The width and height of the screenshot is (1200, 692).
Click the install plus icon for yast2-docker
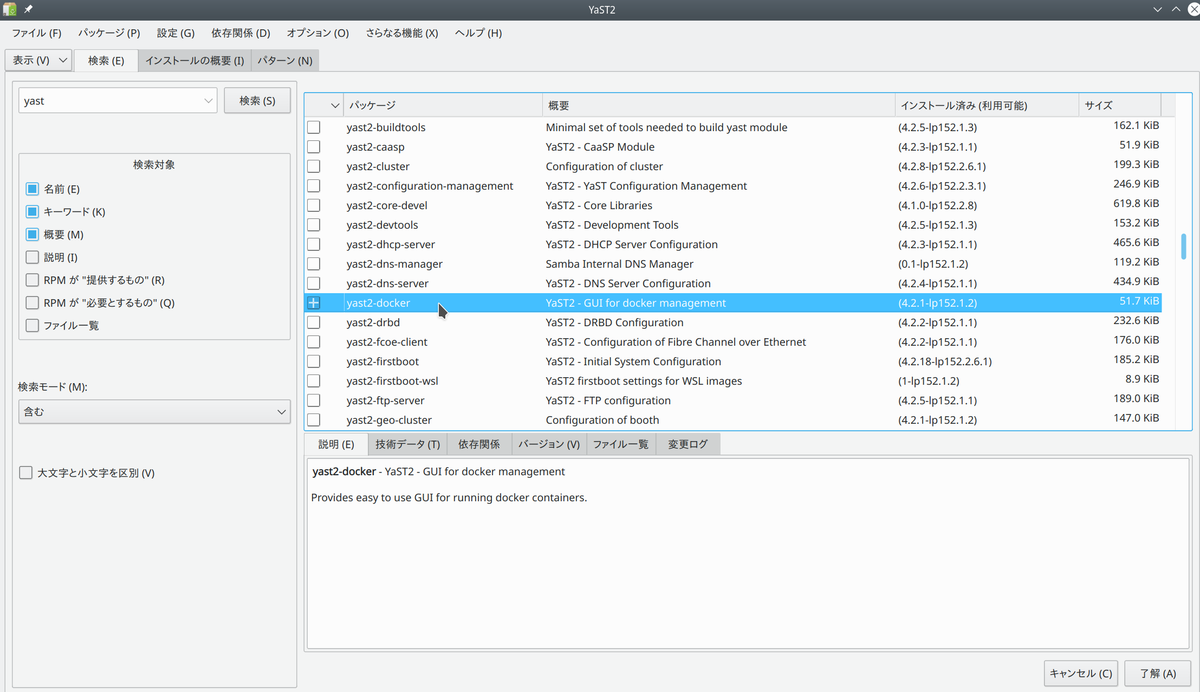coord(314,303)
